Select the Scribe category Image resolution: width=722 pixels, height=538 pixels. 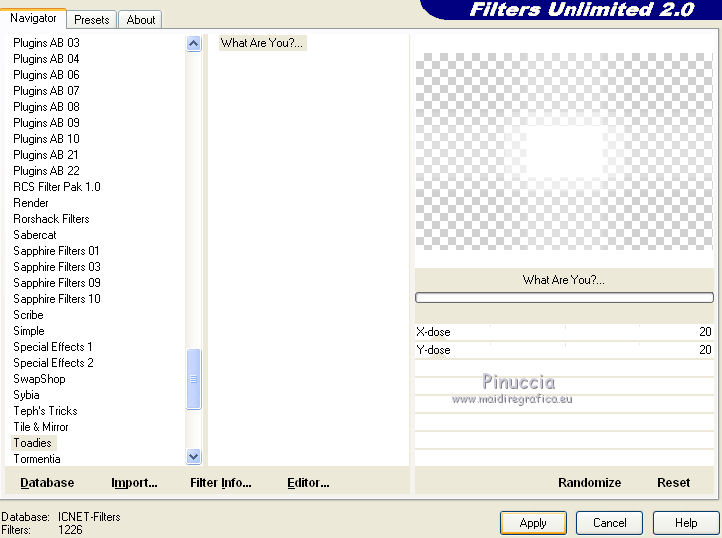(28, 315)
